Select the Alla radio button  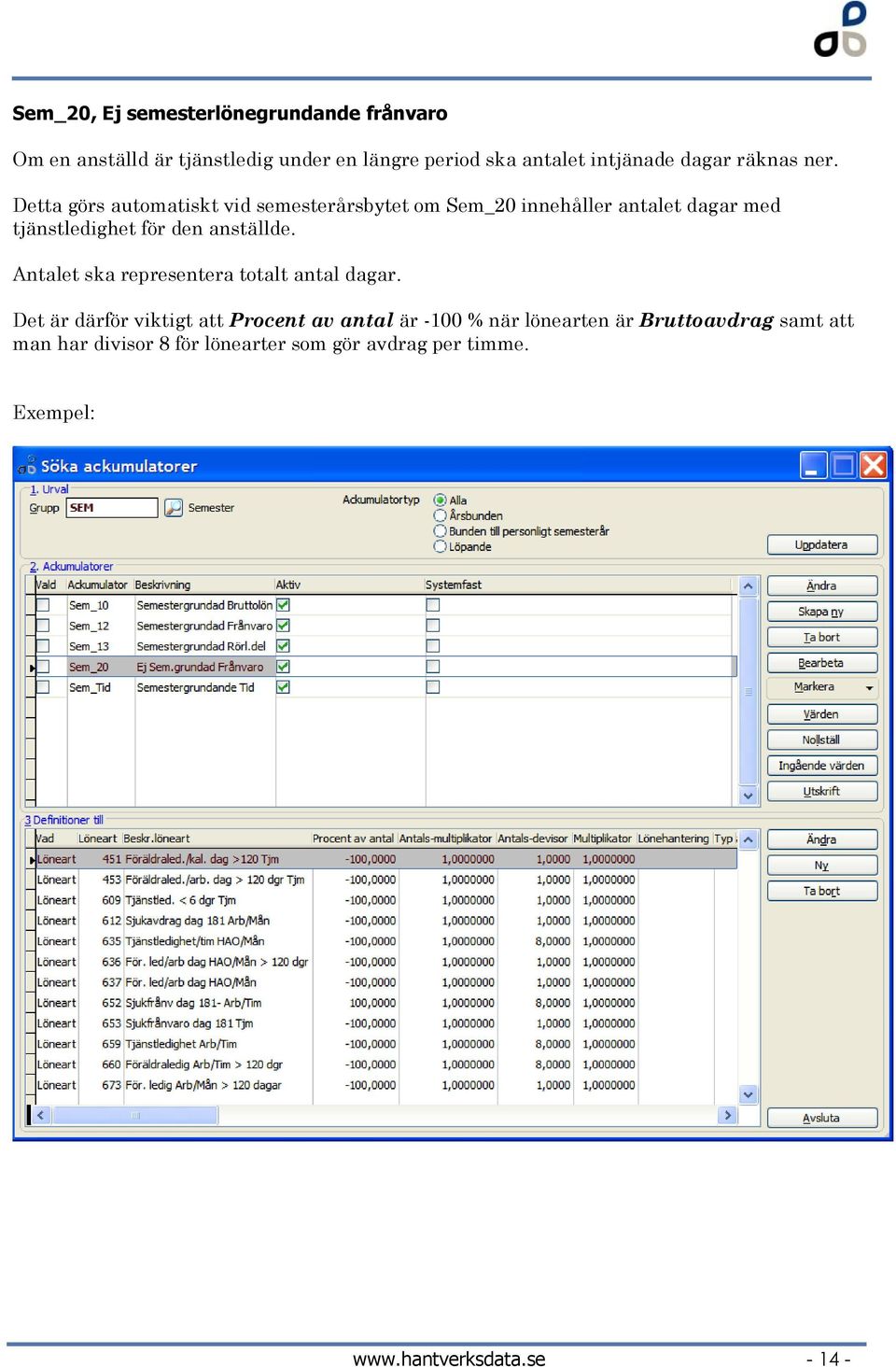click(441, 500)
